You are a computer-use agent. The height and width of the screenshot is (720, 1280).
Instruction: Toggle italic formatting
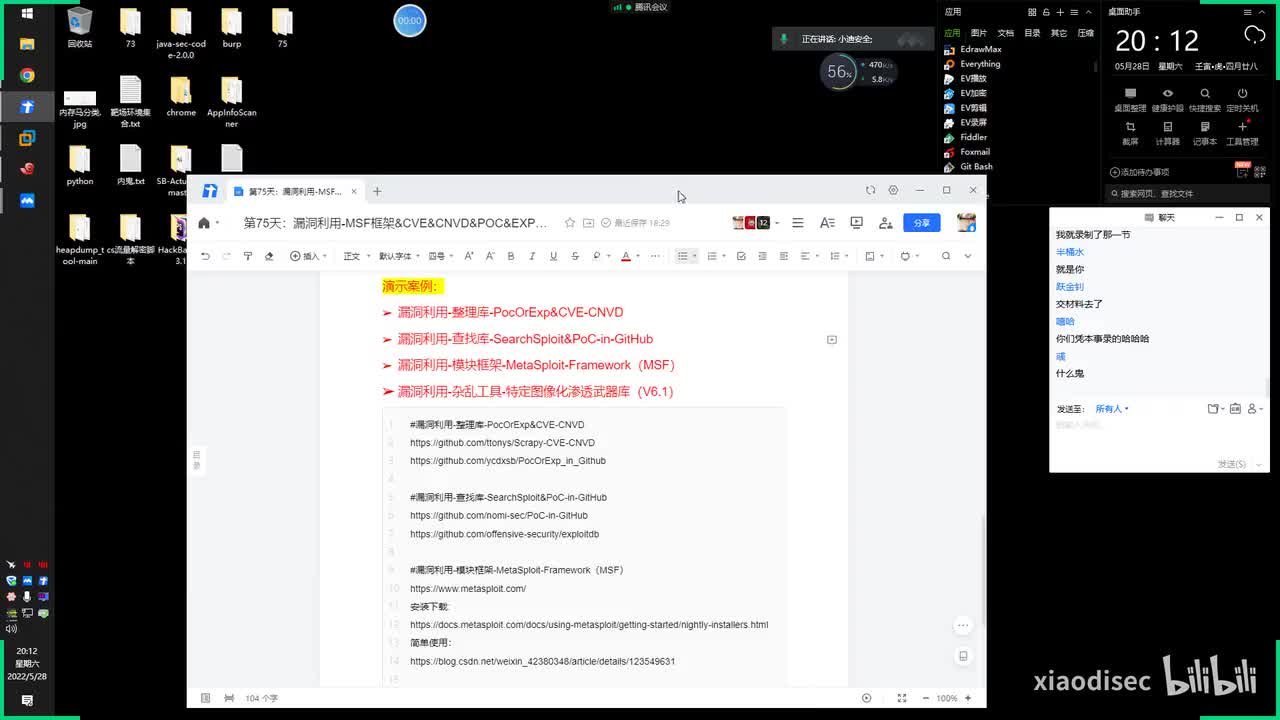coord(532,256)
